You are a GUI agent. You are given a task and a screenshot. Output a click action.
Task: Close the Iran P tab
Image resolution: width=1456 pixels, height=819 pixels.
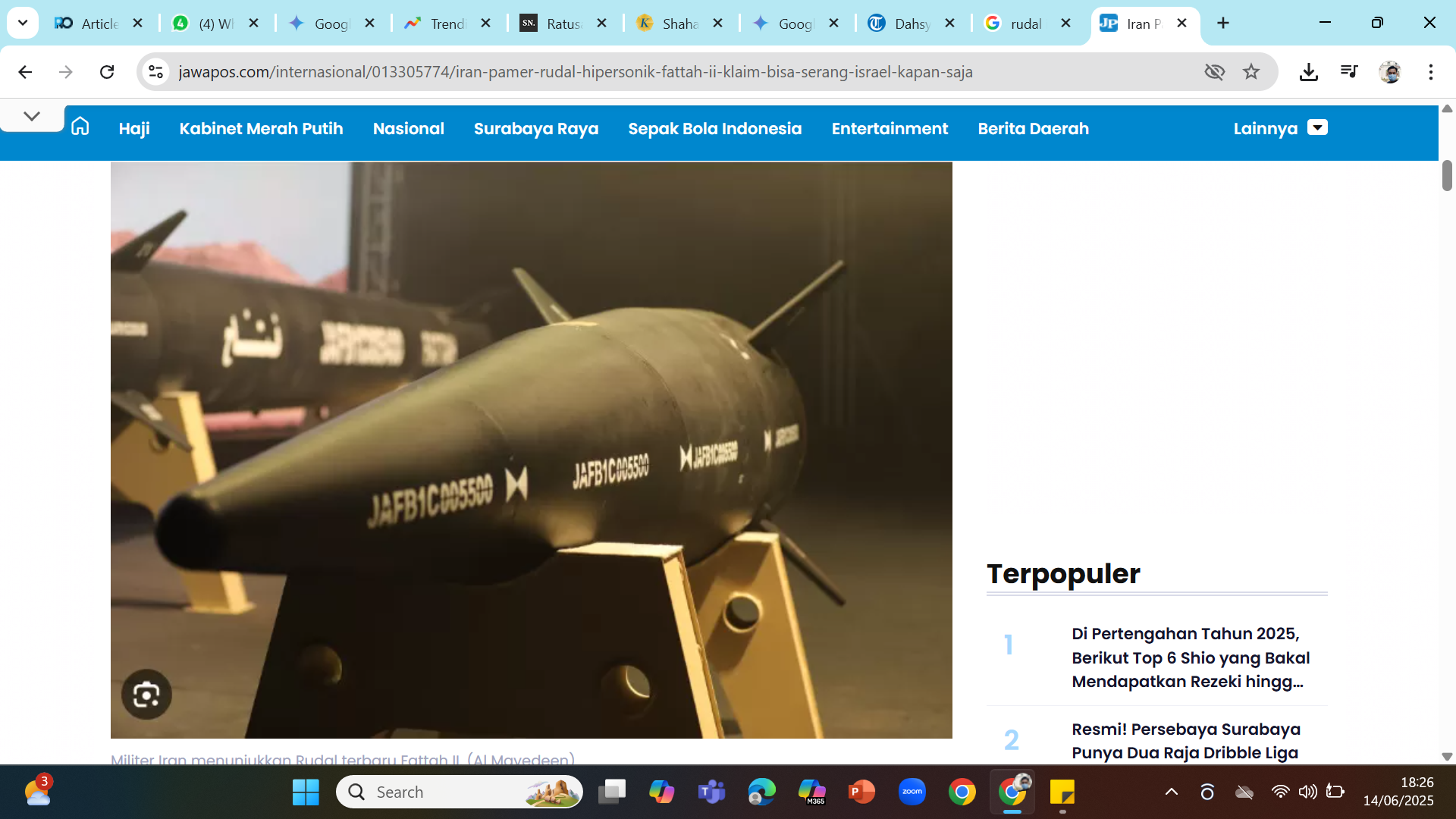point(1181,24)
